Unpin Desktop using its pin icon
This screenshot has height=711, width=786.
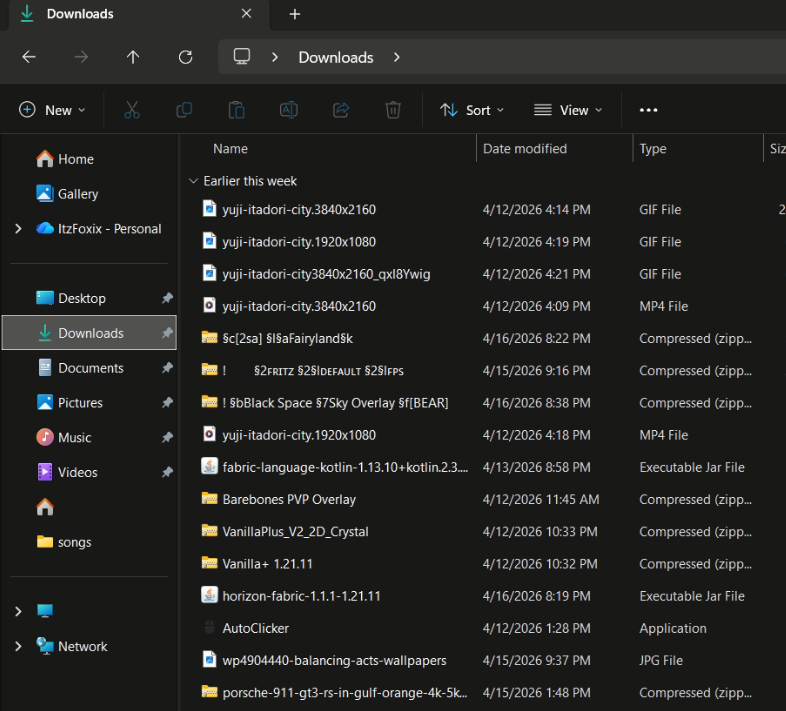pyautogui.click(x=167, y=298)
